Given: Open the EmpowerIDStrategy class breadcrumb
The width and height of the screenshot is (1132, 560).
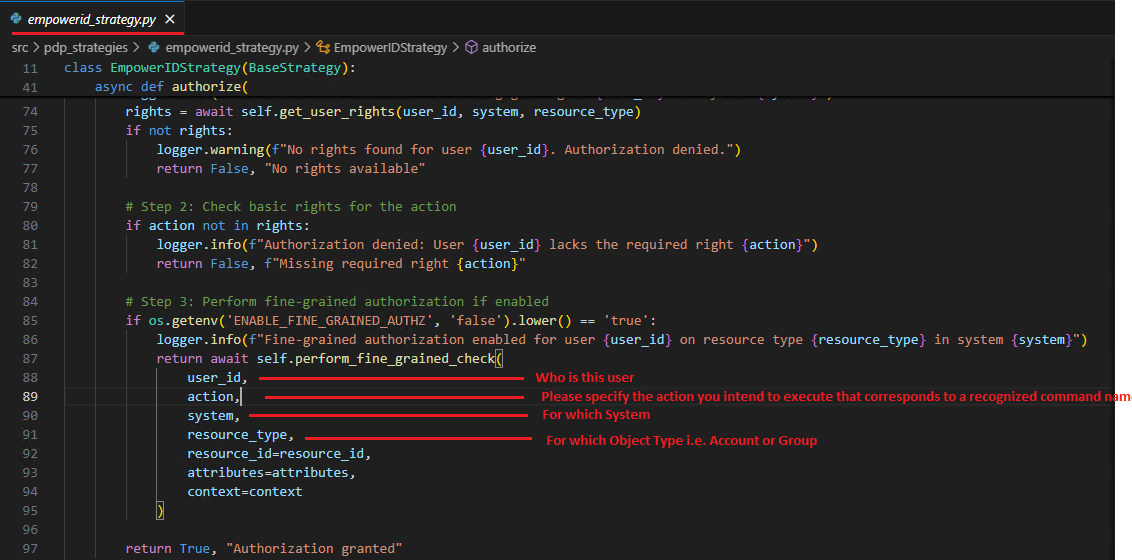Looking at the screenshot, I should [x=391, y=48].
